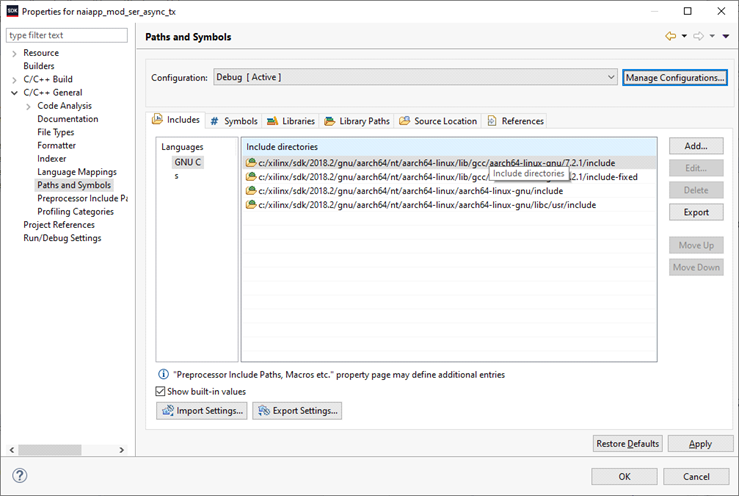739x496 pixels.
Task: Click the Add... button
Action: (x=695, y=146)
